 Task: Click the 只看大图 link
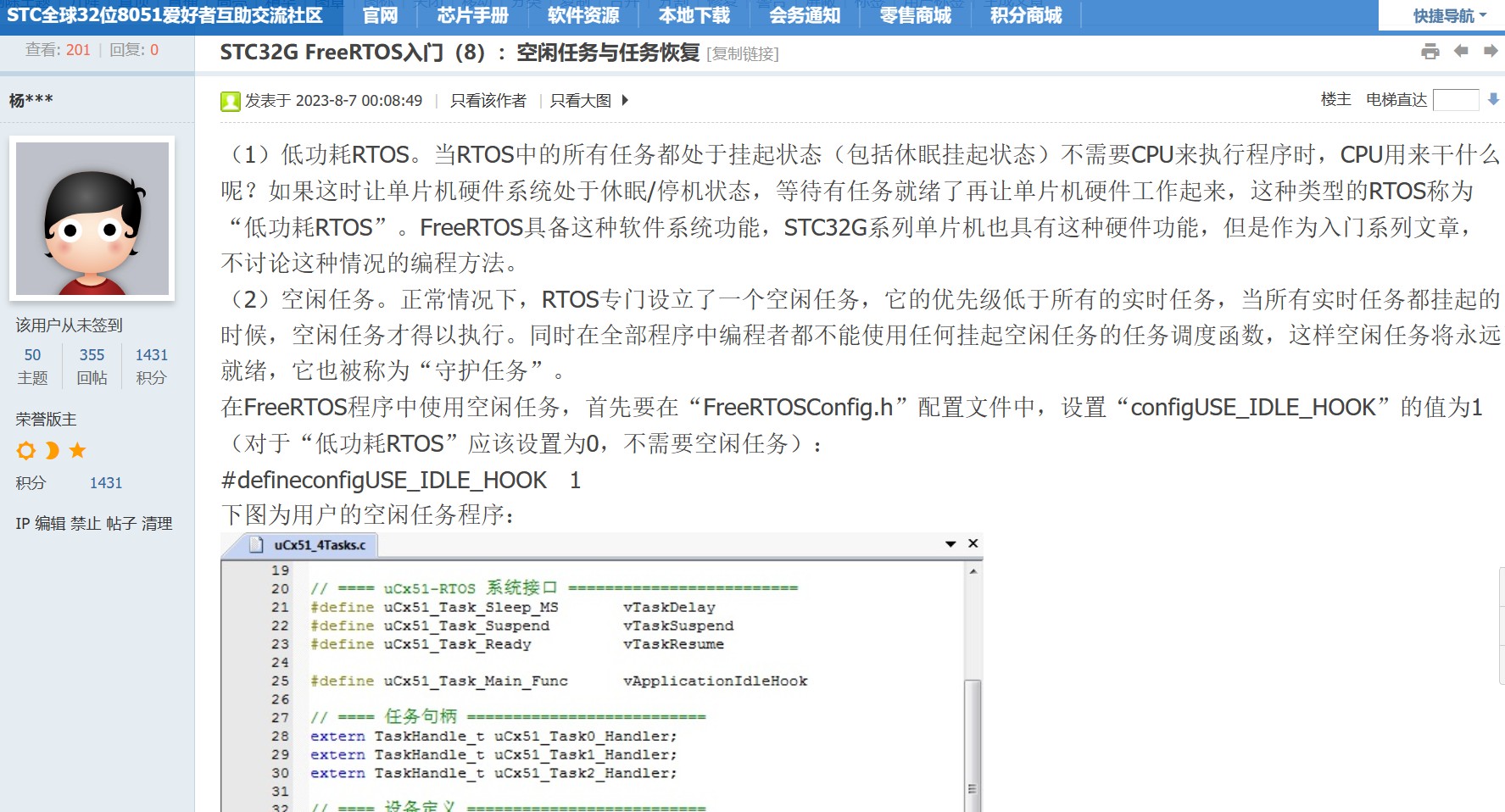581,101
